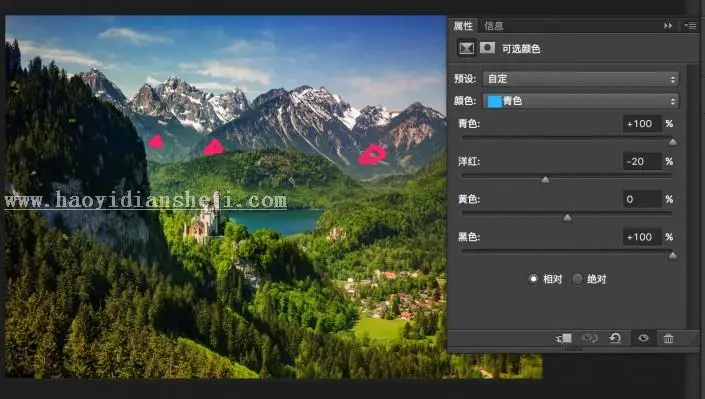Click the 黑色 slider handle
The image size is (705, 399).
(x=673, y=256)
